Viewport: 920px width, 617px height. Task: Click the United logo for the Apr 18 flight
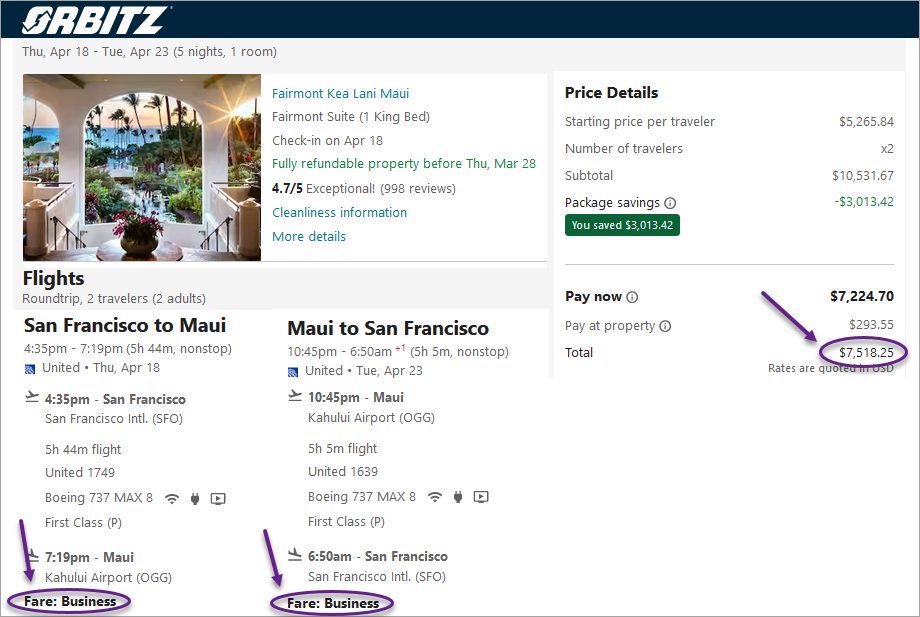30,369
